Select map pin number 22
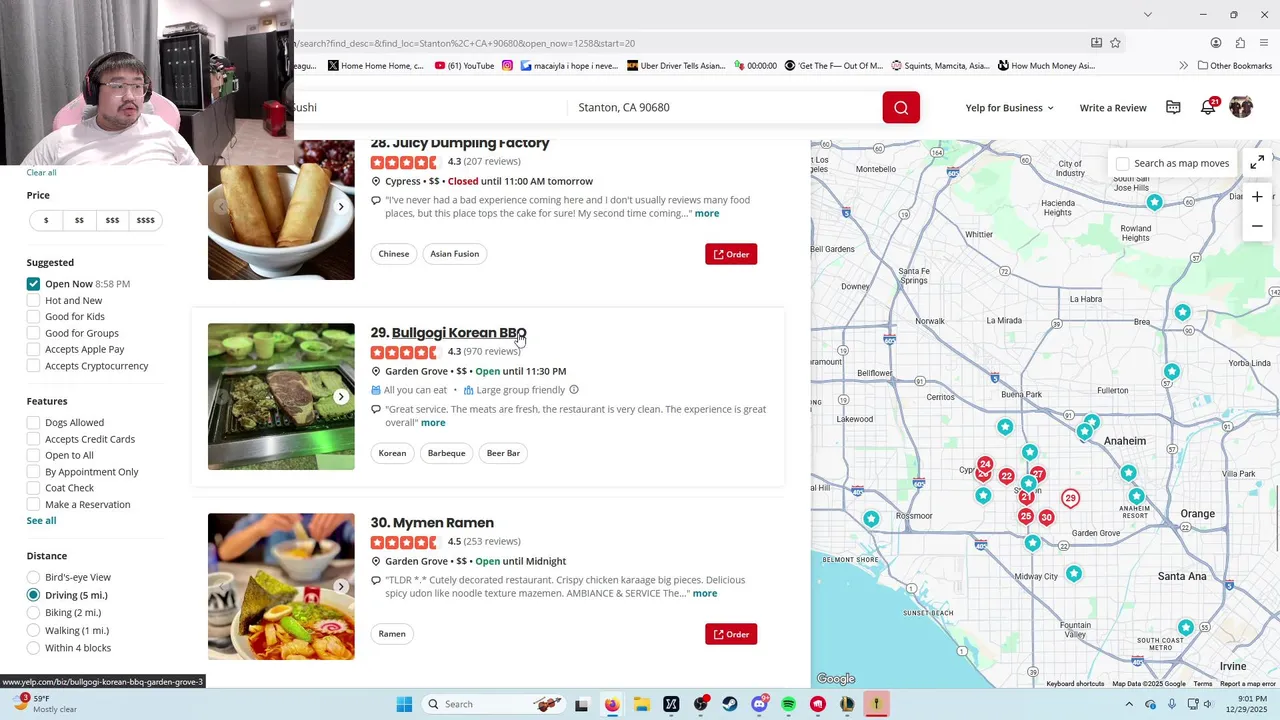The image size is (1280, 720). pos(1006,476)
